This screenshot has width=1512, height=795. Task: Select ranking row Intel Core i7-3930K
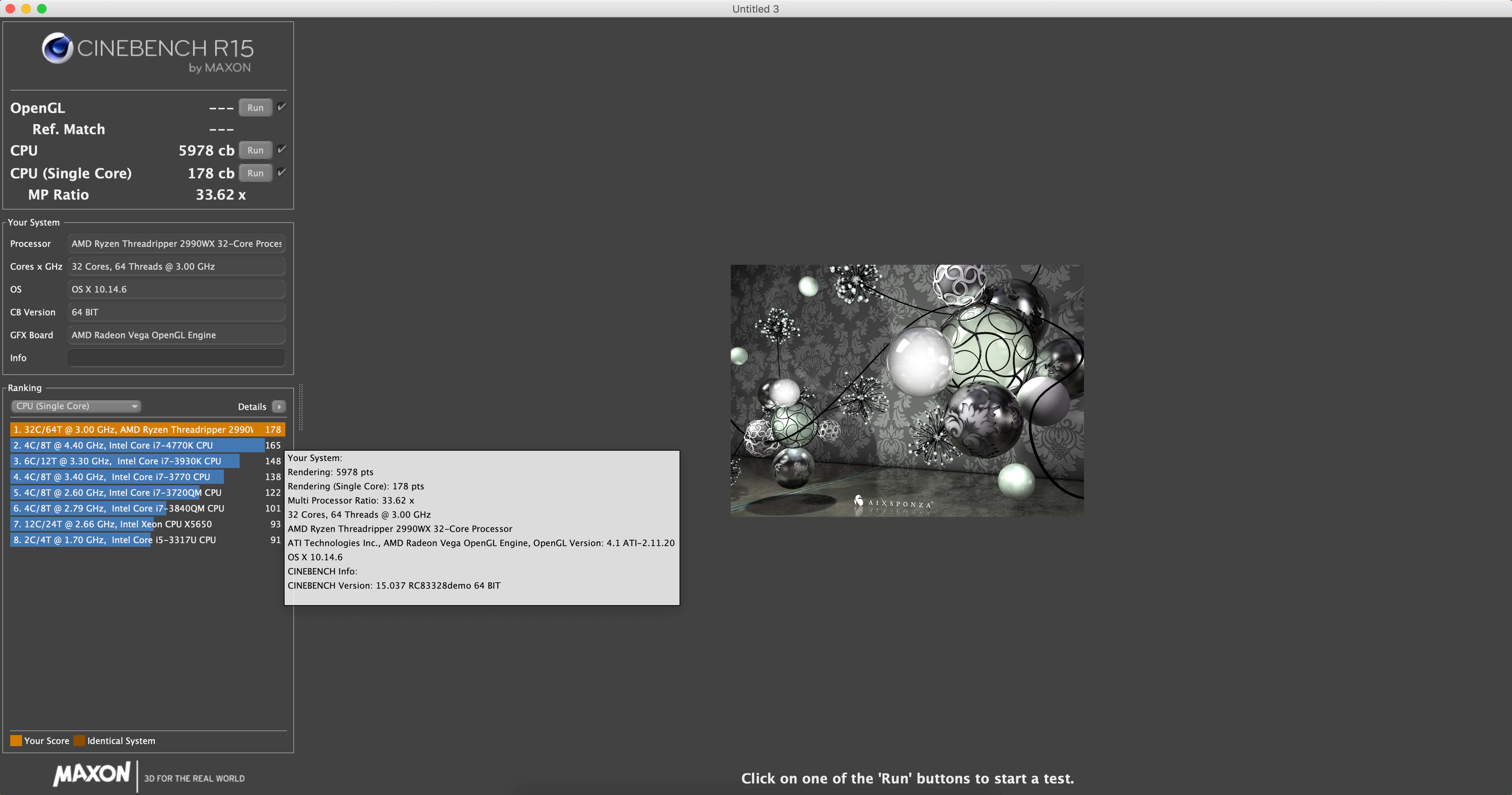point(147,461)
